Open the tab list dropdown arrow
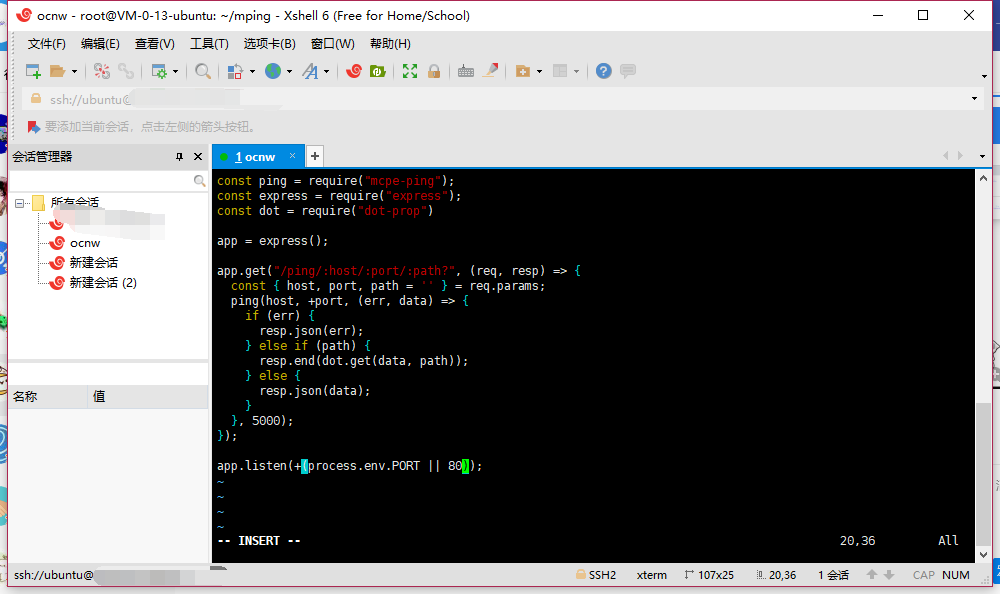Image resolution: width=1000 pixels, height=594 pixels. [x=982, y=156]
